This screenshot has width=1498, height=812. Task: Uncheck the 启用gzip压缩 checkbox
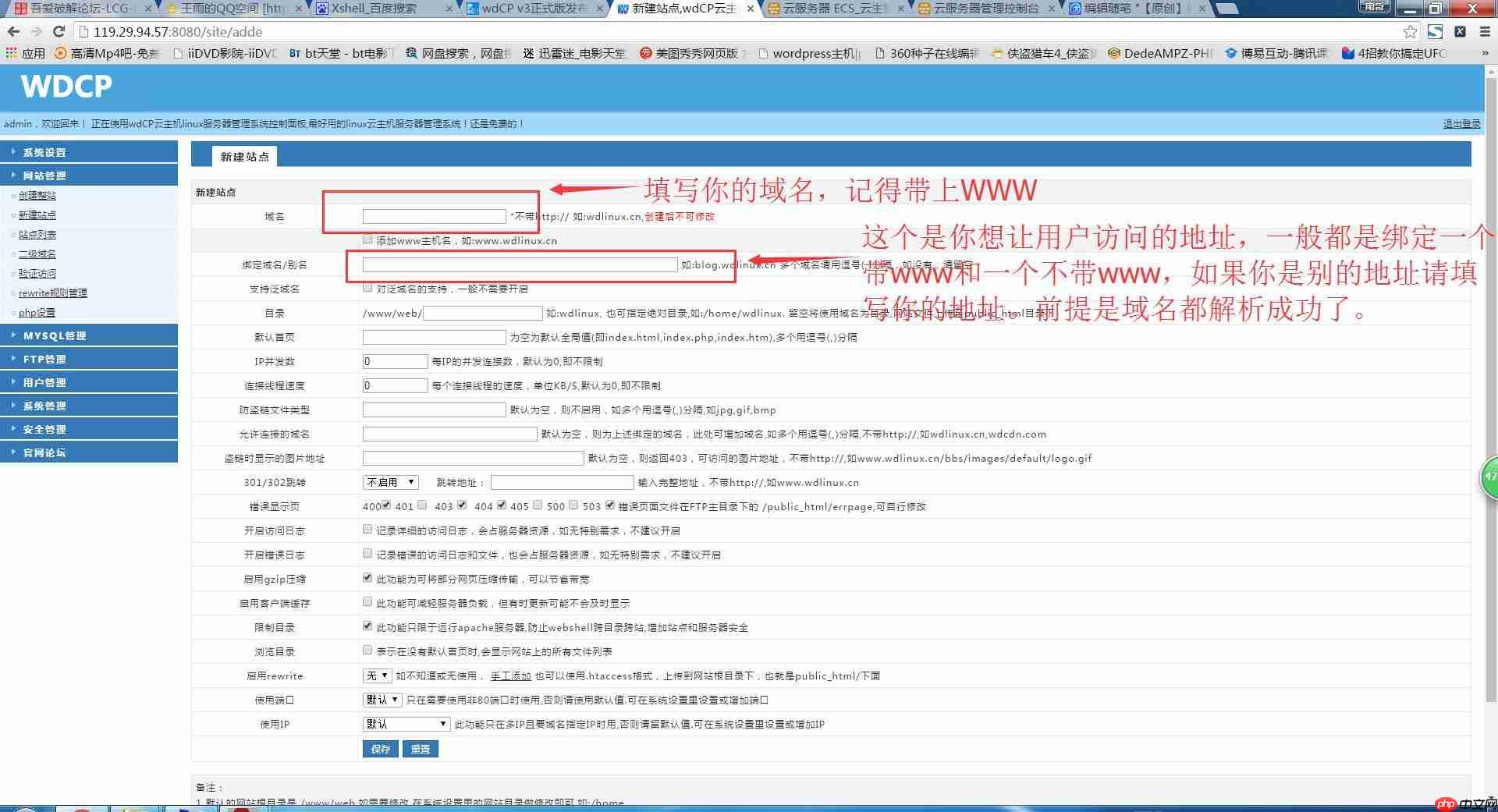tap(367, 577)
